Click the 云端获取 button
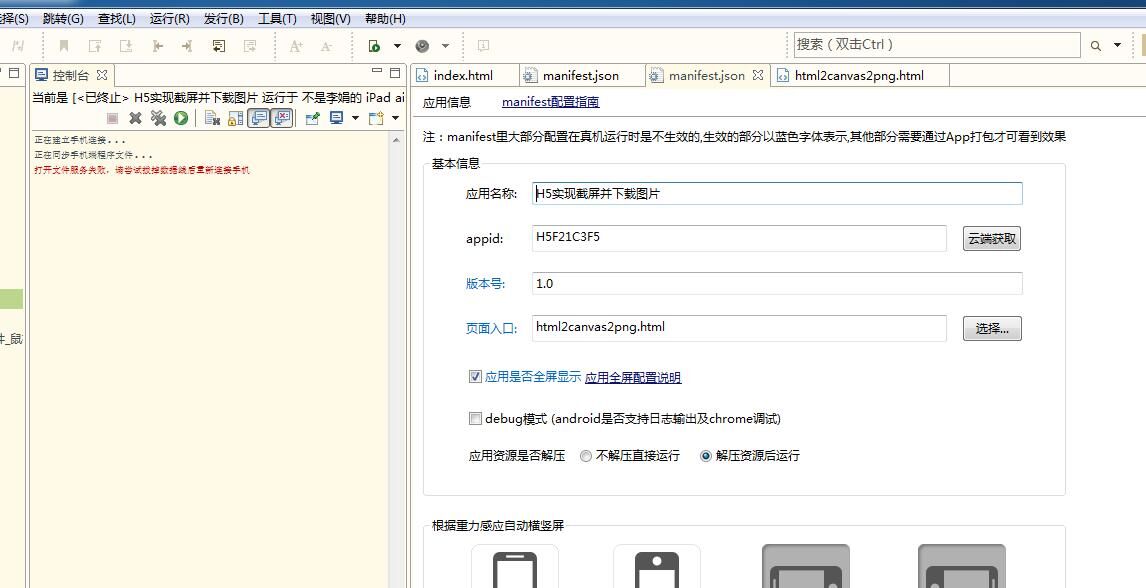1146x588 pixels. (x=991, y=239)
